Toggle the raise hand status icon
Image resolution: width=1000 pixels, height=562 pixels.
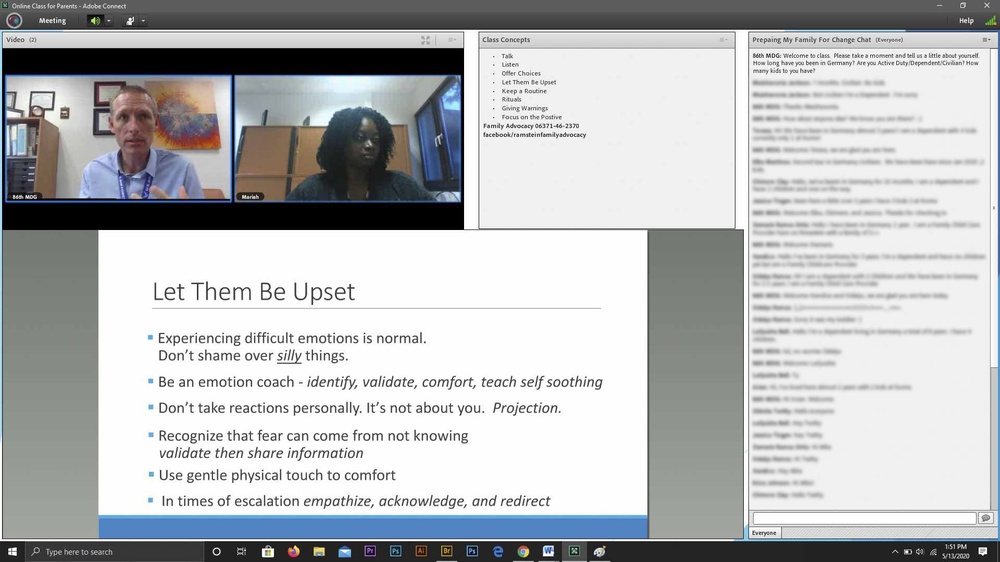pos(130,20)
